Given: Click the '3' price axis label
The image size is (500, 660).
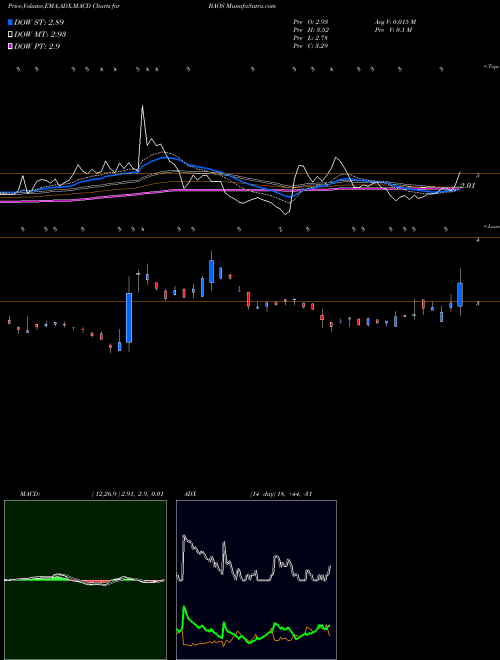Looking at the screenshot, I should [478, 303].
